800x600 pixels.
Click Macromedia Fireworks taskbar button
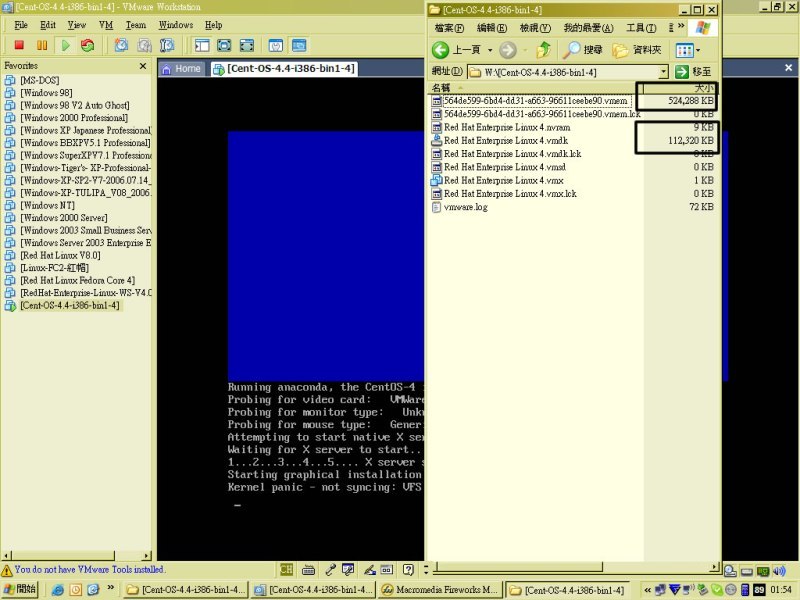click(440, 590)
